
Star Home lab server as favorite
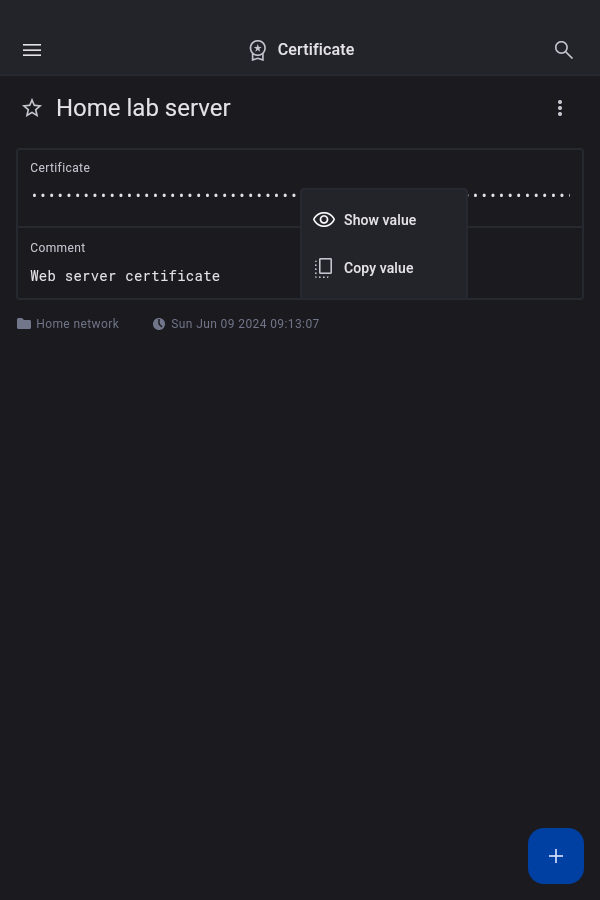(32, 108)
